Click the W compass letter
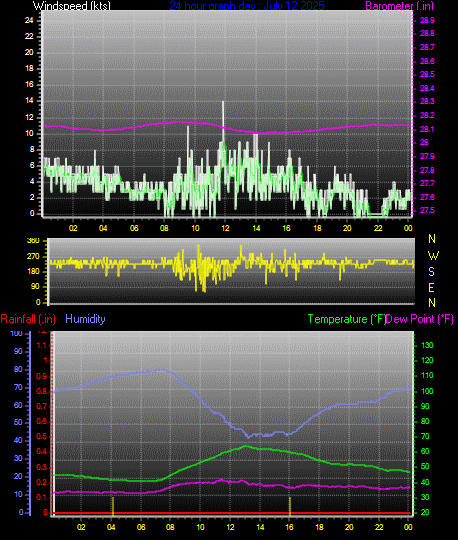This screenshot has height=540, width=458. 433,256
